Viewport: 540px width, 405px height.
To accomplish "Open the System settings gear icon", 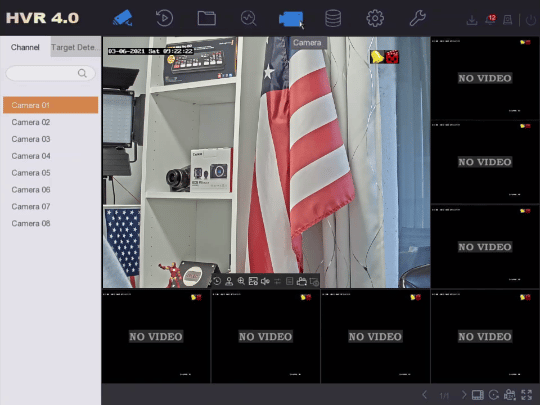I will pyautogui.click(x=375, y=18).
